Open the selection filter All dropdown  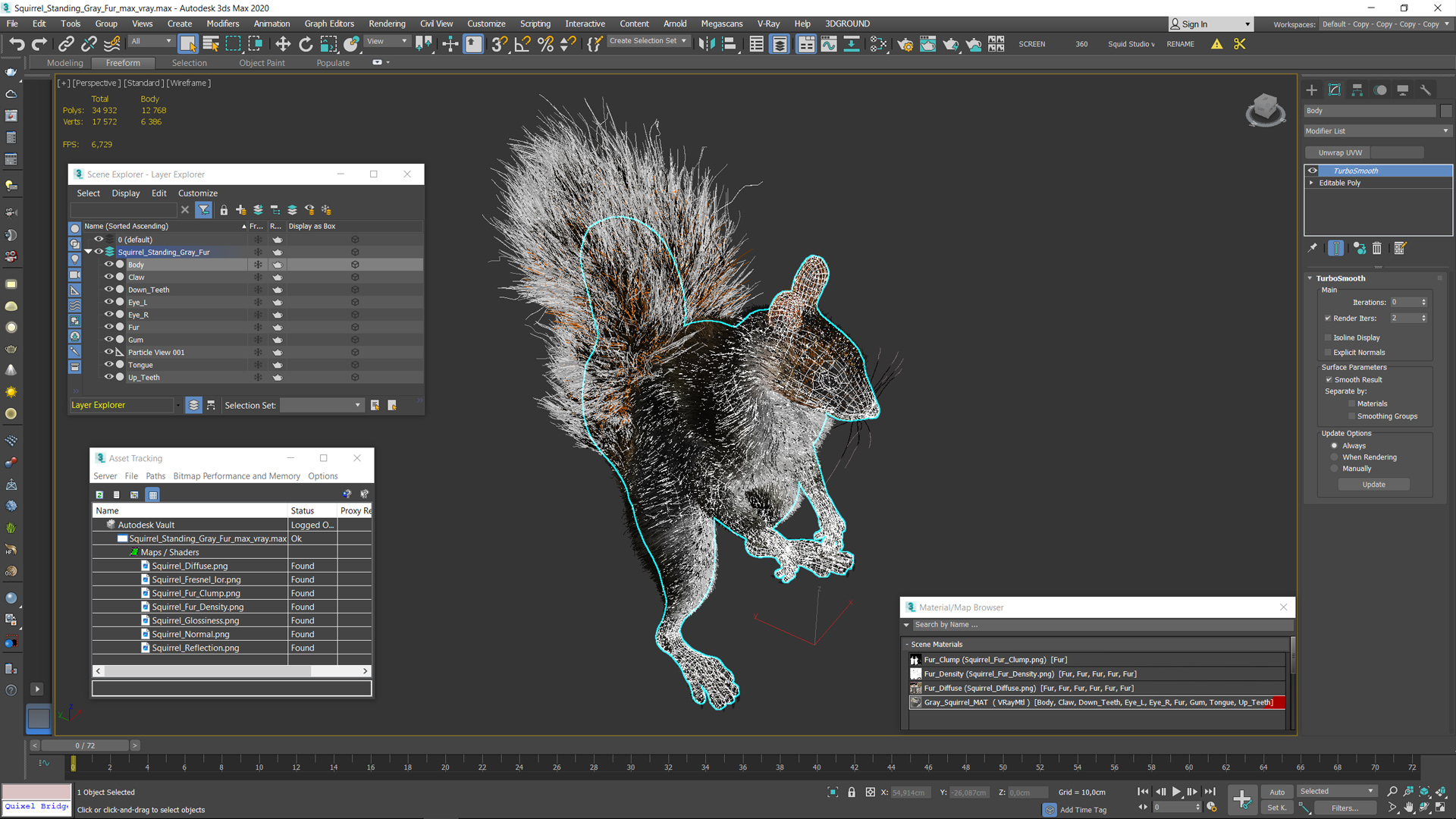click(x=151, y=42)
